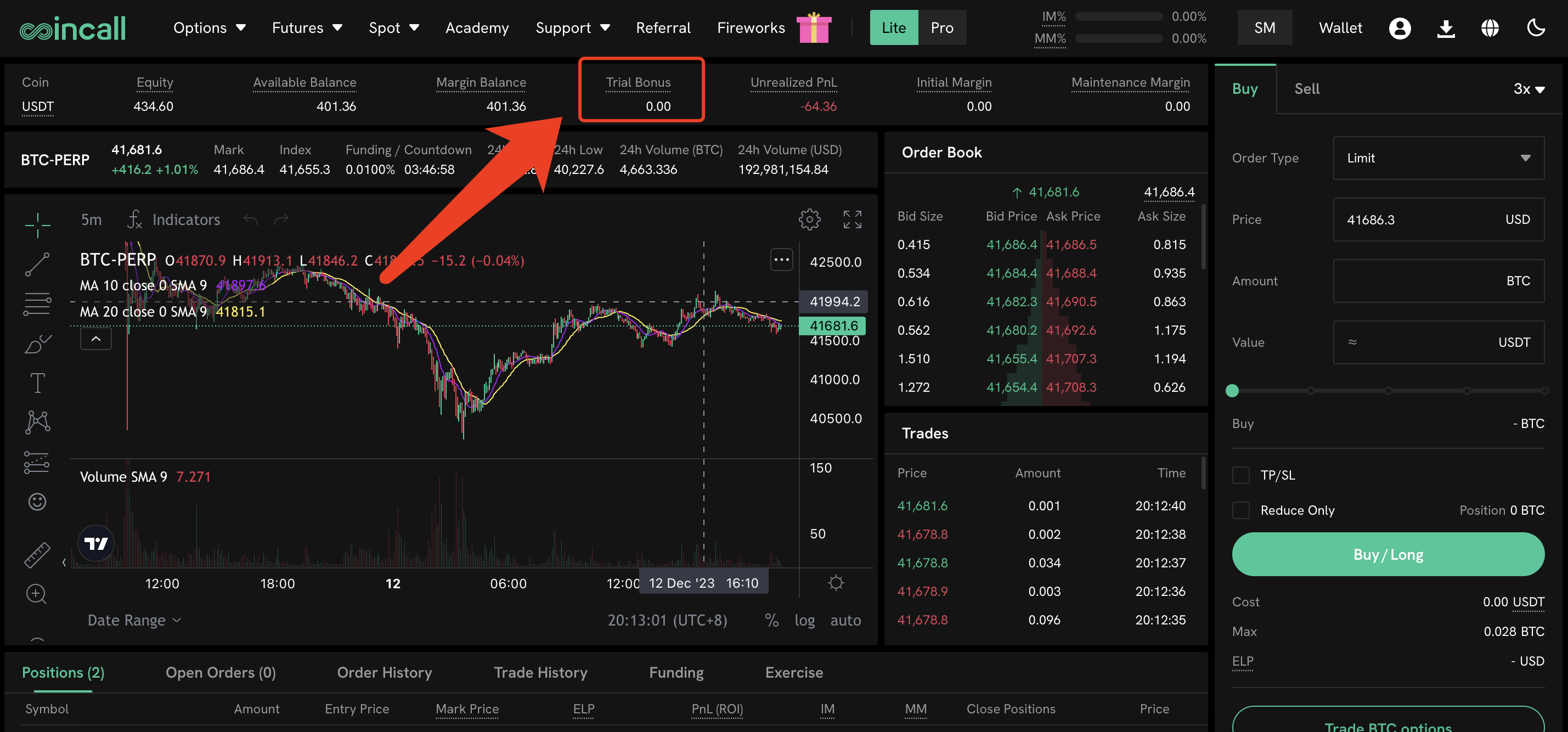Select the forecasting position tool
This screenshot has height=732, width=1568.
(x=37, y=462)
